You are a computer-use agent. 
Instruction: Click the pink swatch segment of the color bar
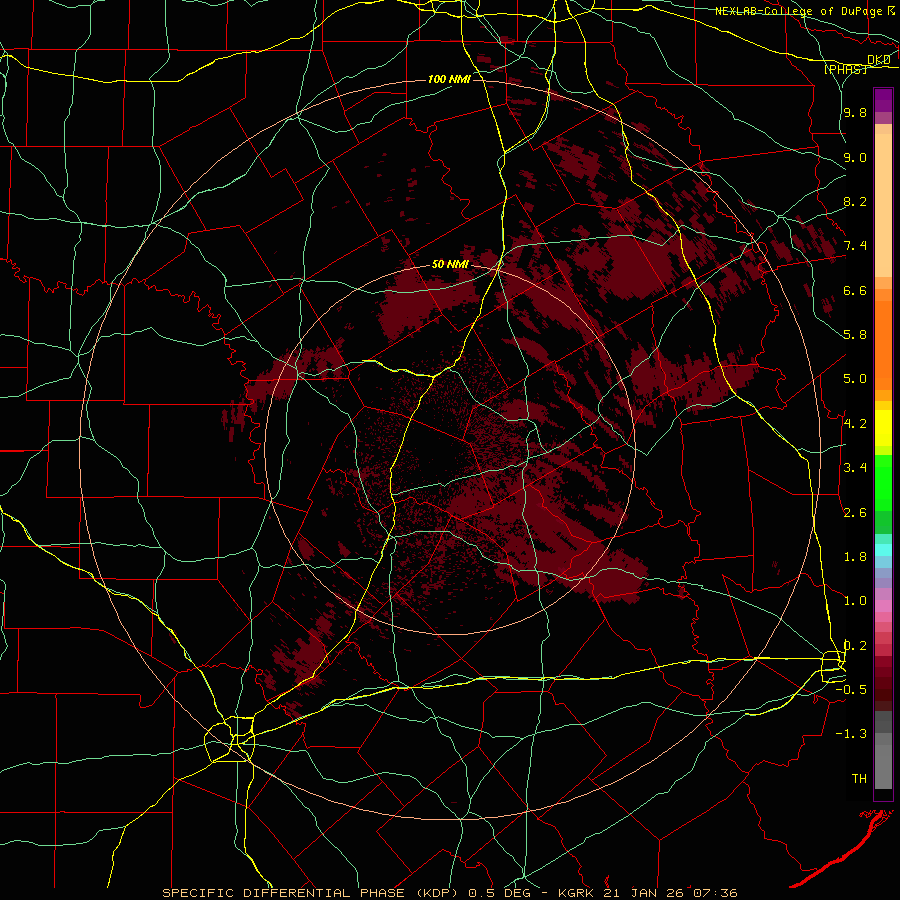(883, 606)
